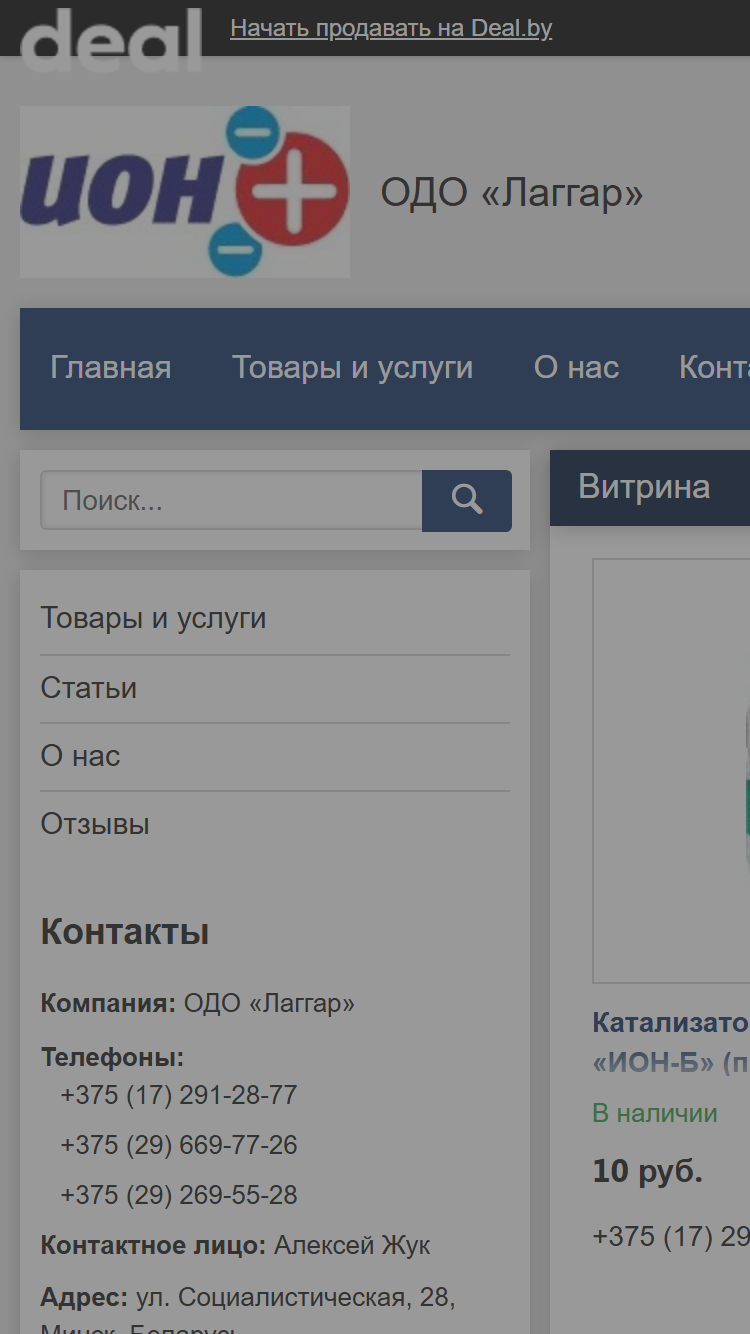
Task: Open product link Катализатор «ИОН-Б»
Action: pos(671,1042)
